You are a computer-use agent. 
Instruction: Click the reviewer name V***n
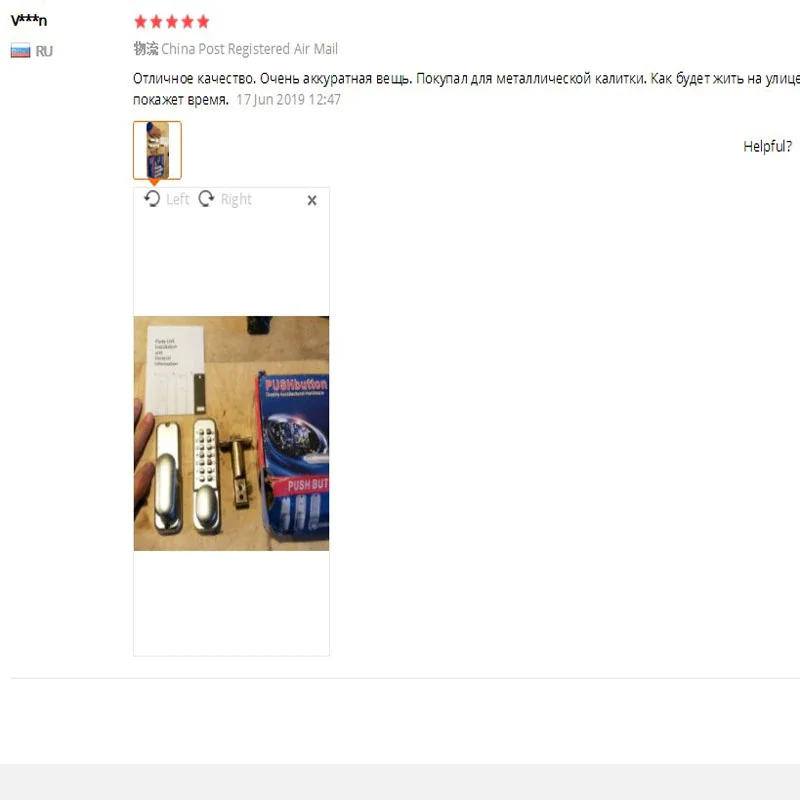[29, 20]
